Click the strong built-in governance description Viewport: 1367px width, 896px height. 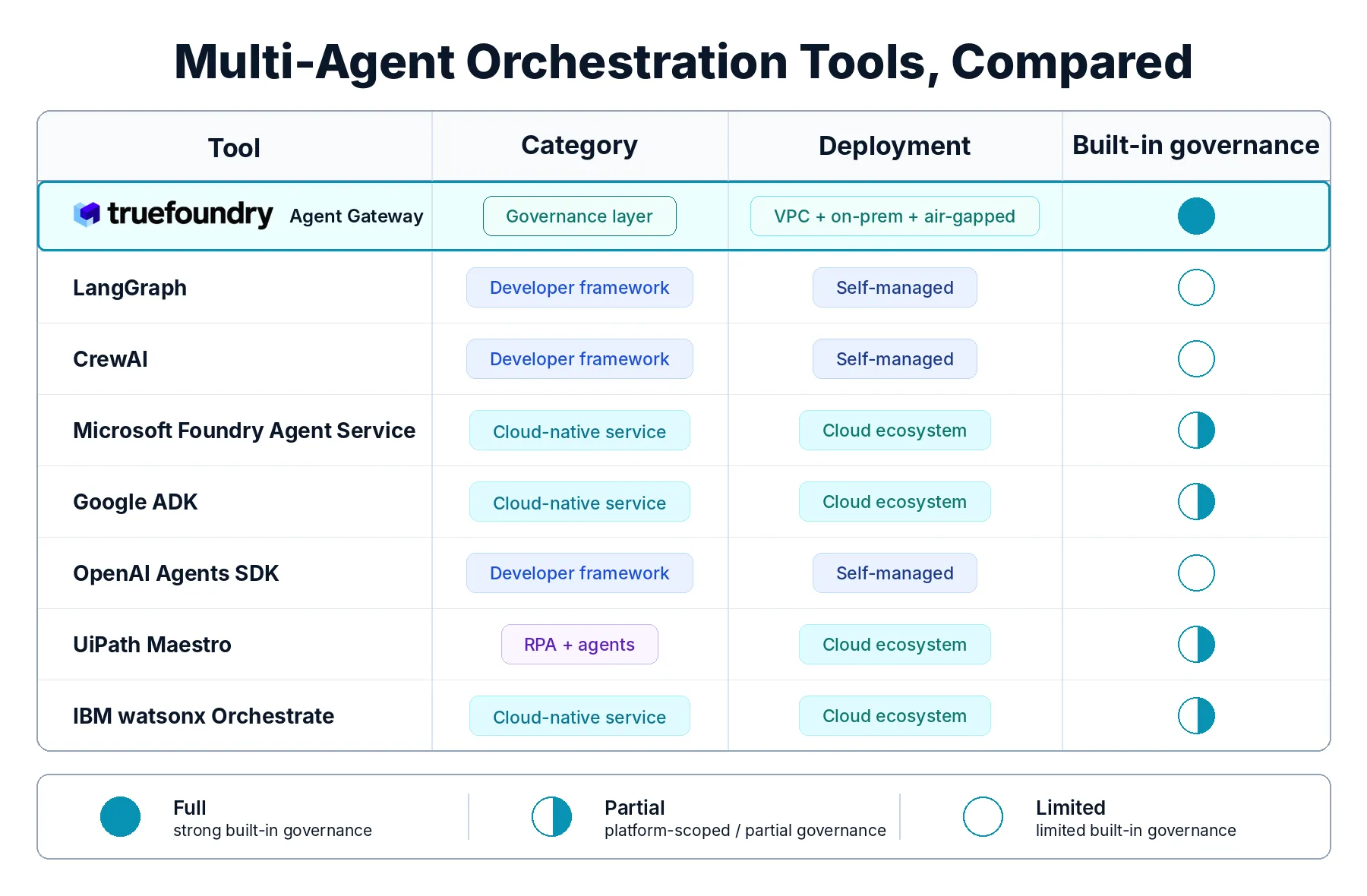272,831
